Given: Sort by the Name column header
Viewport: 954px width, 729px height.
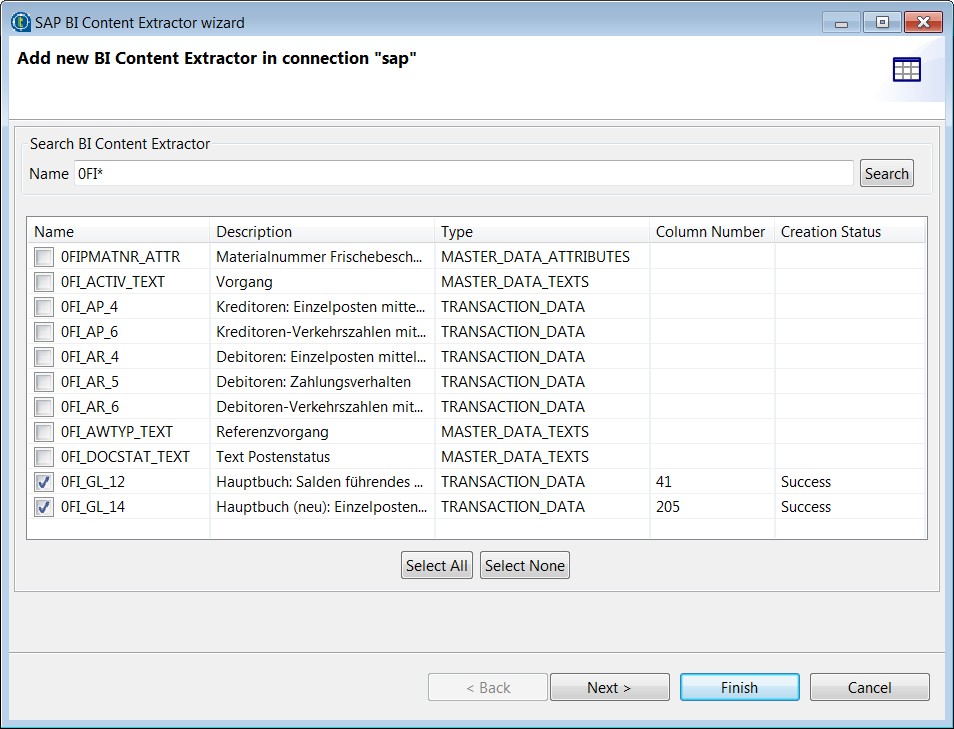Looking at the screenshot, I should pyautogui.click(x=118, y=231).
